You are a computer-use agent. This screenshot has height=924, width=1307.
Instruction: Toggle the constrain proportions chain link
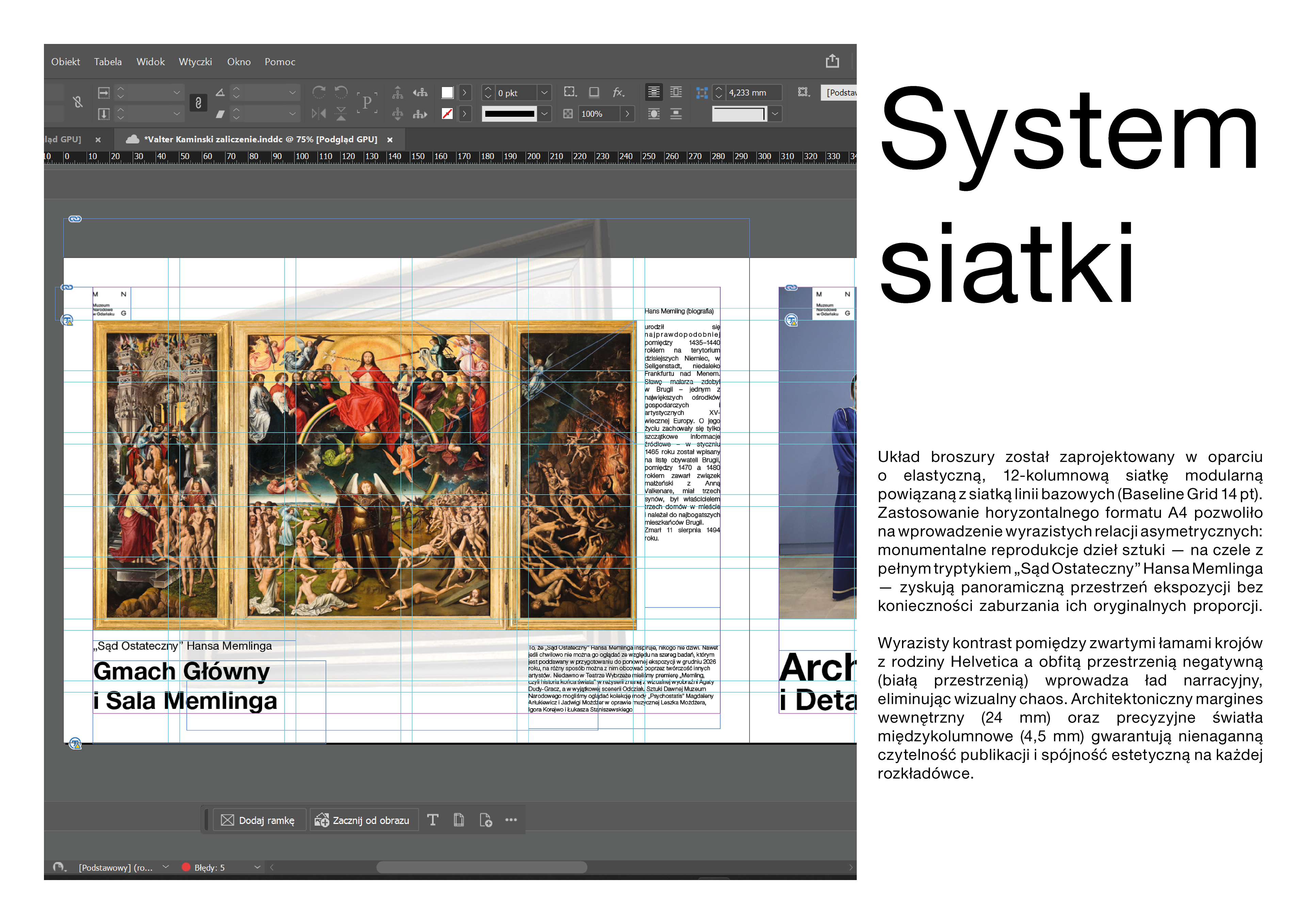point(198,103)
